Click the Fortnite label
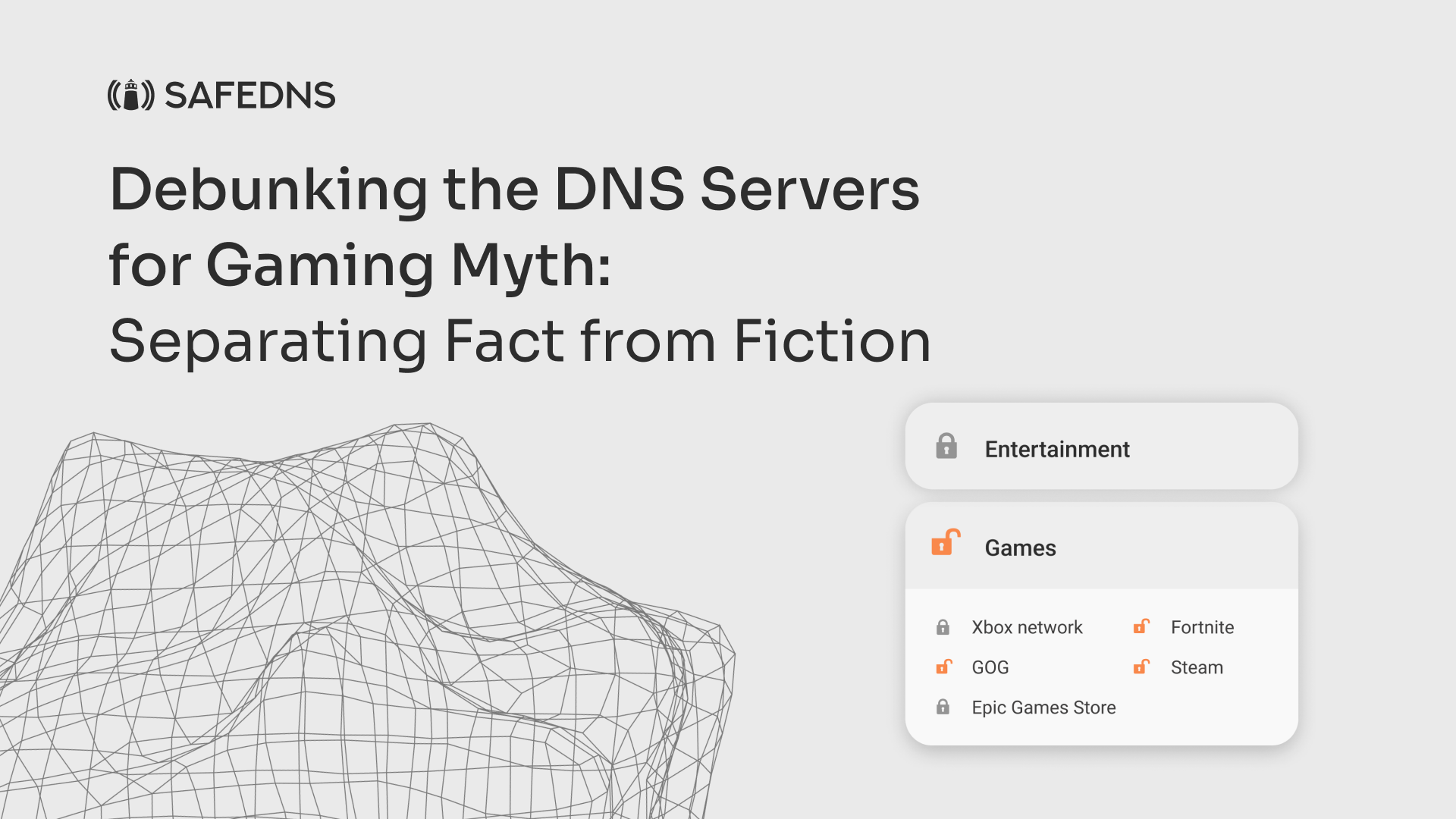 point(1202,627)
